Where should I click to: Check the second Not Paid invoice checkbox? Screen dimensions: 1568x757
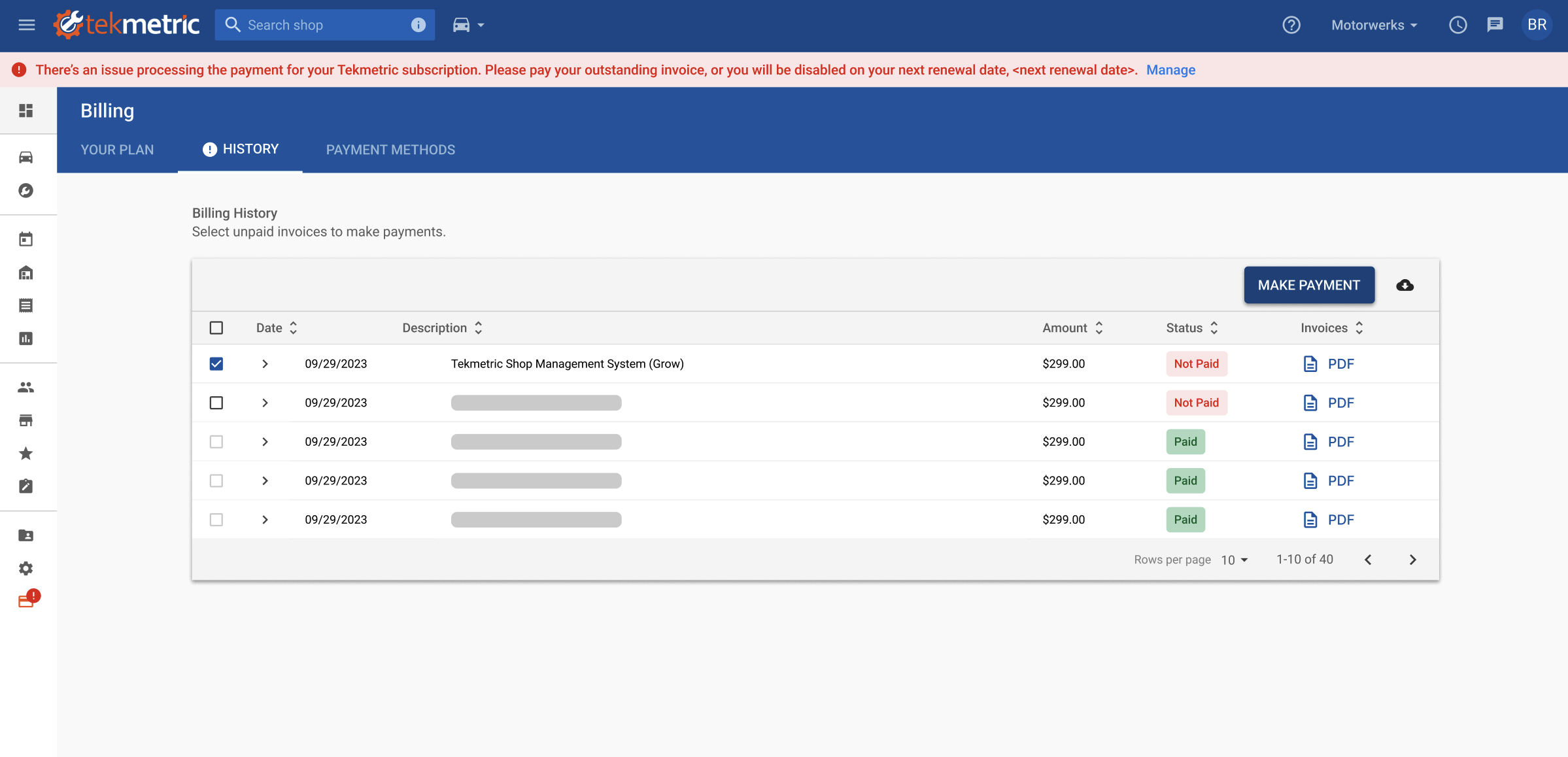(x=216, y=403)
